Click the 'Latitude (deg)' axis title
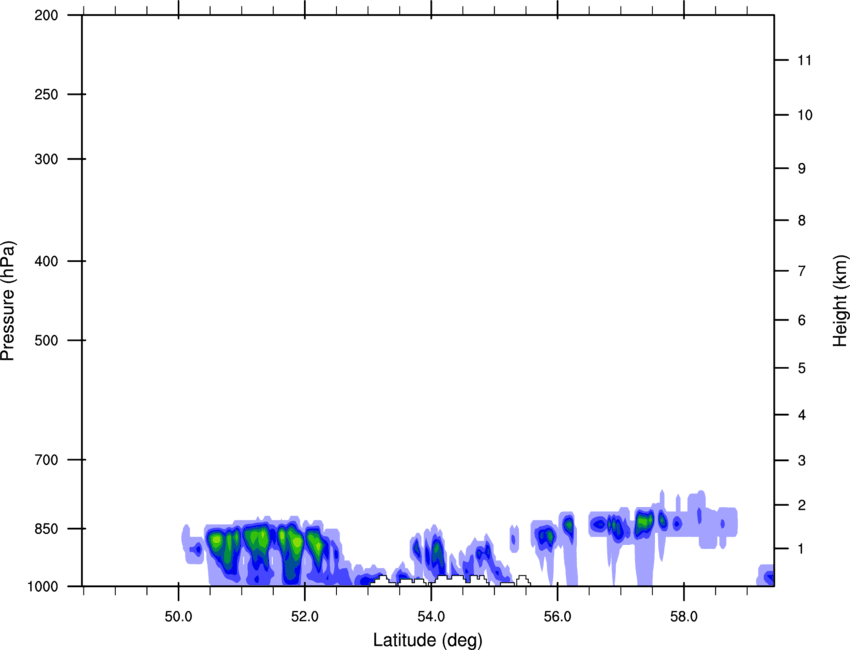The height and width of the screenshot is (650, 850). (427, 640)
